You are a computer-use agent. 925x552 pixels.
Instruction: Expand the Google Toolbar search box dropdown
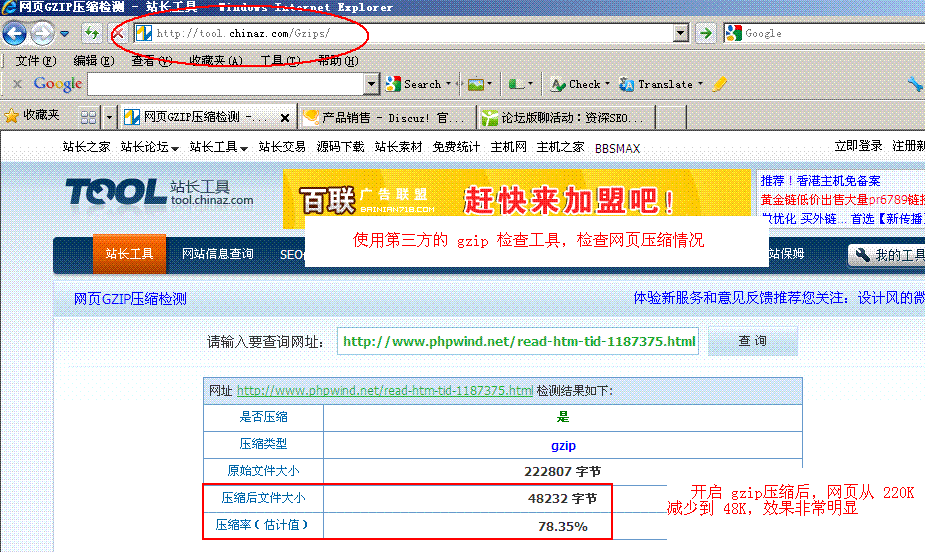(x=372, y=84)
